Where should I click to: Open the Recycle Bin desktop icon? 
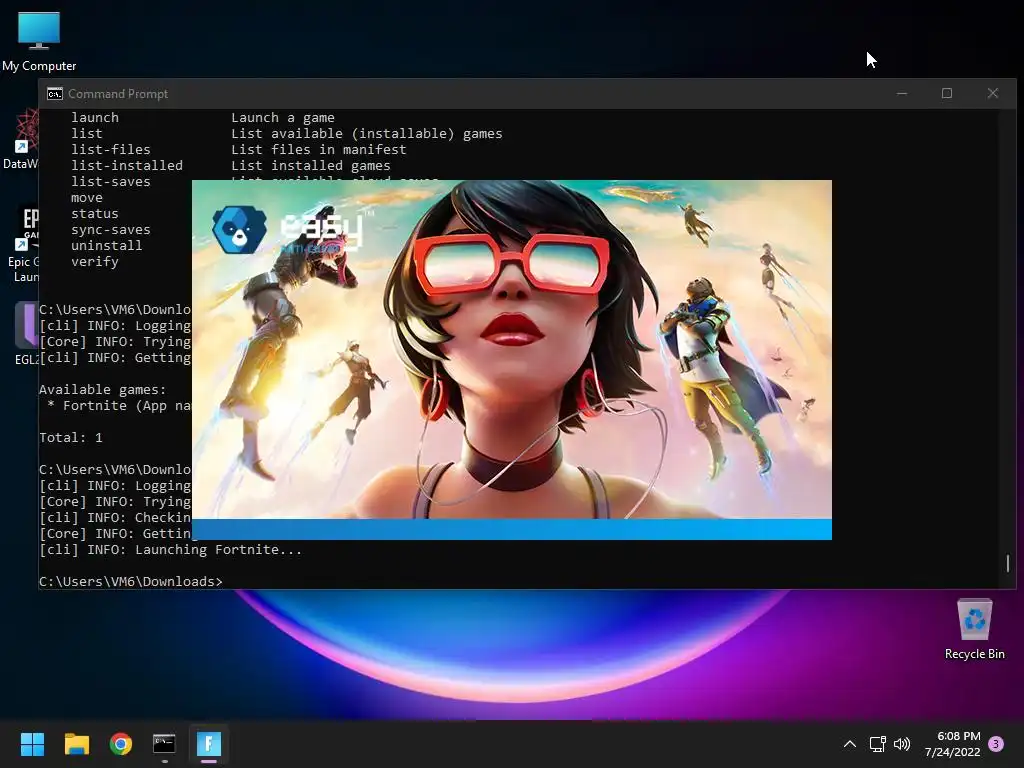tap(974, 630)
